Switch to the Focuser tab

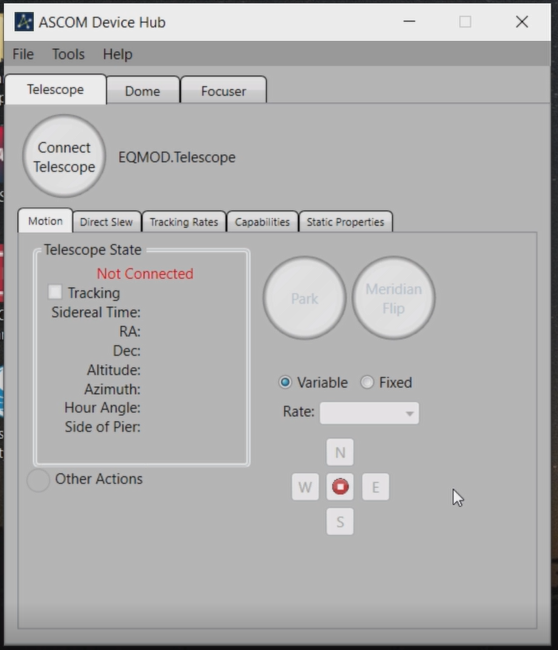click(x=223, y=90)
